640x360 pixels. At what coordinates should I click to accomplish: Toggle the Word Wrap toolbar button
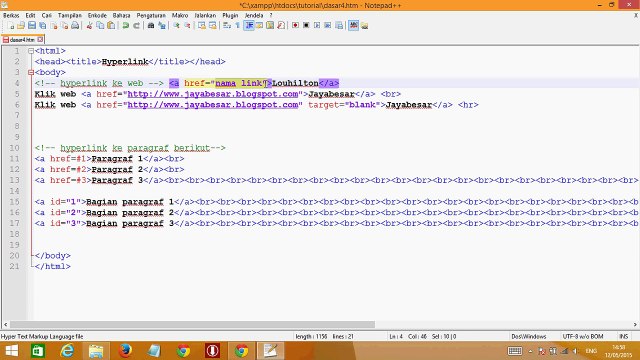(227, 25)
